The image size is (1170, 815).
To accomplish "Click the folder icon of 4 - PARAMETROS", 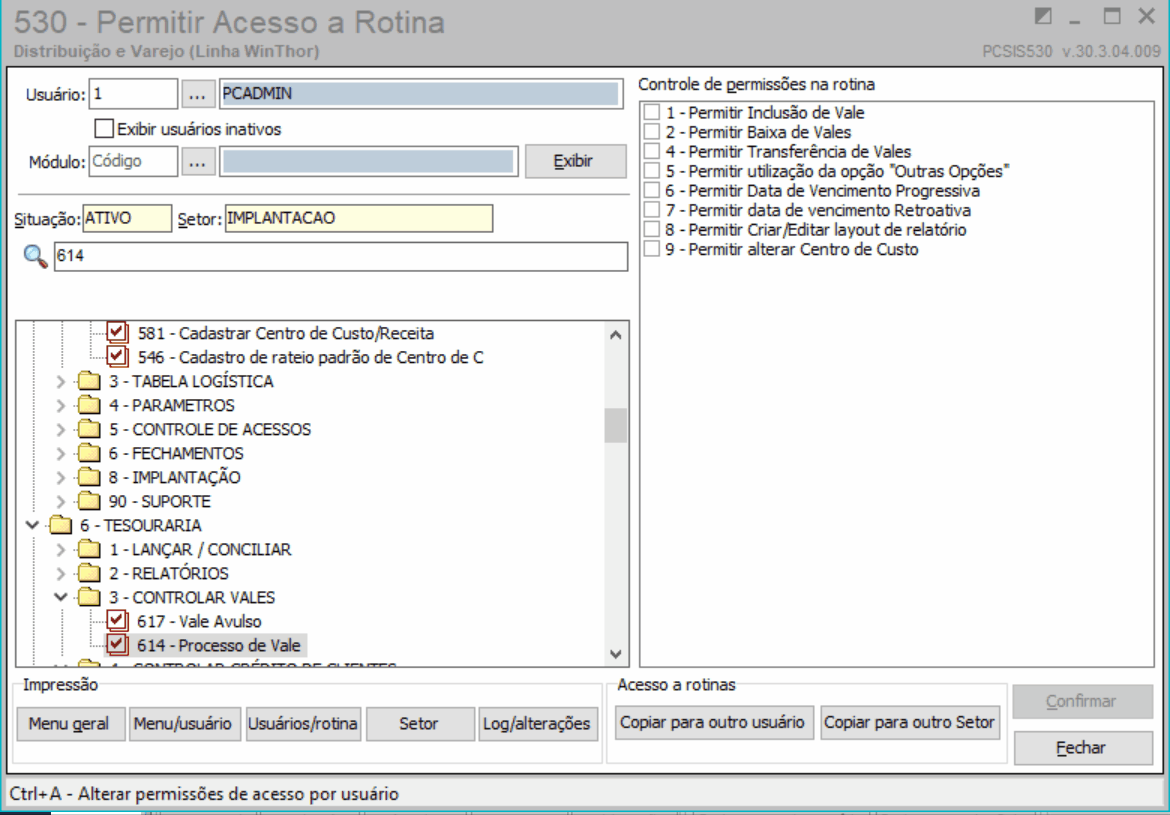I will pos(90,406).
